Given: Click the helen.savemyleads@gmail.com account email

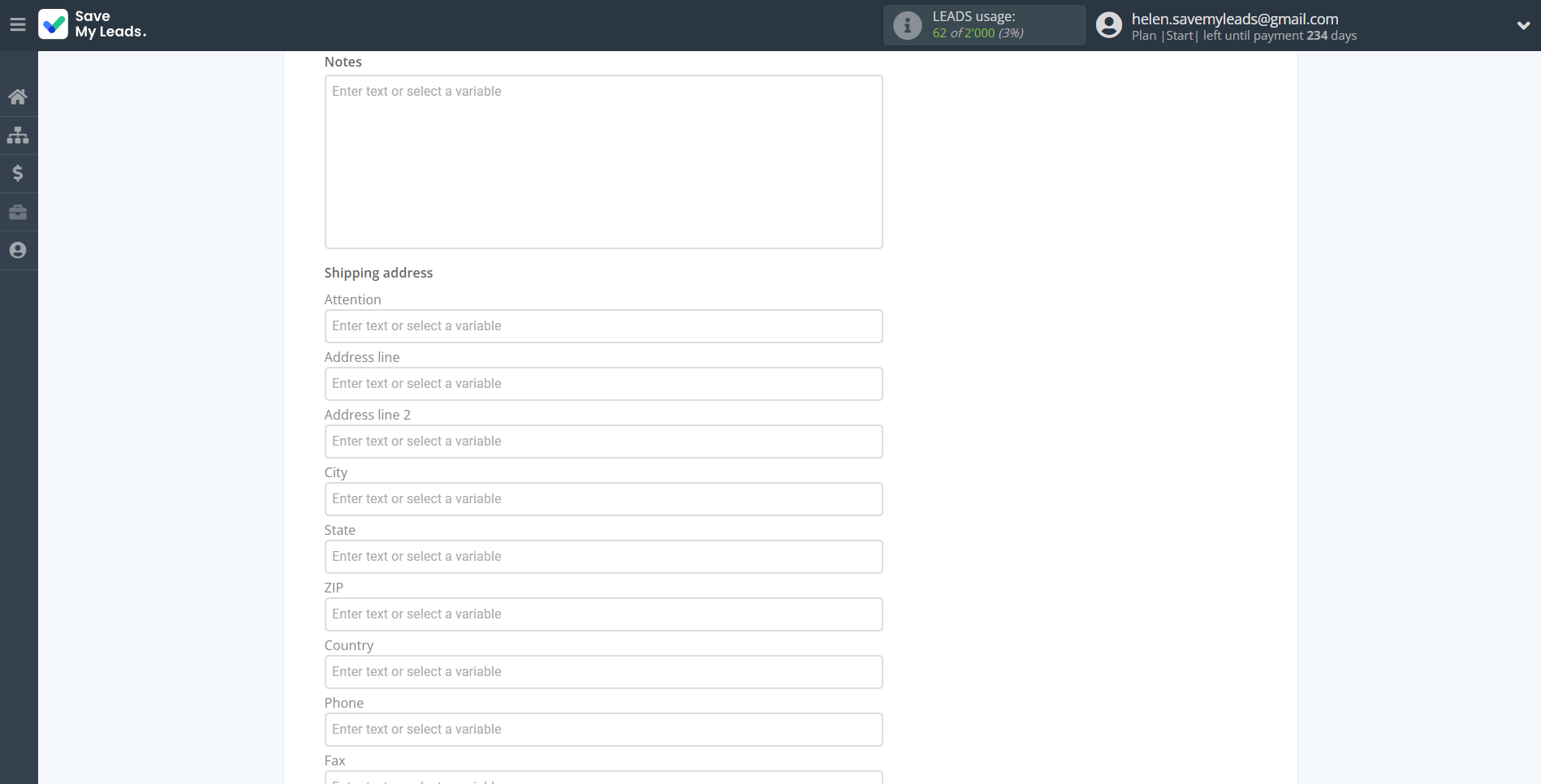Looking at the screenshot, I should pyautogui.click(x=1235, y=19).
